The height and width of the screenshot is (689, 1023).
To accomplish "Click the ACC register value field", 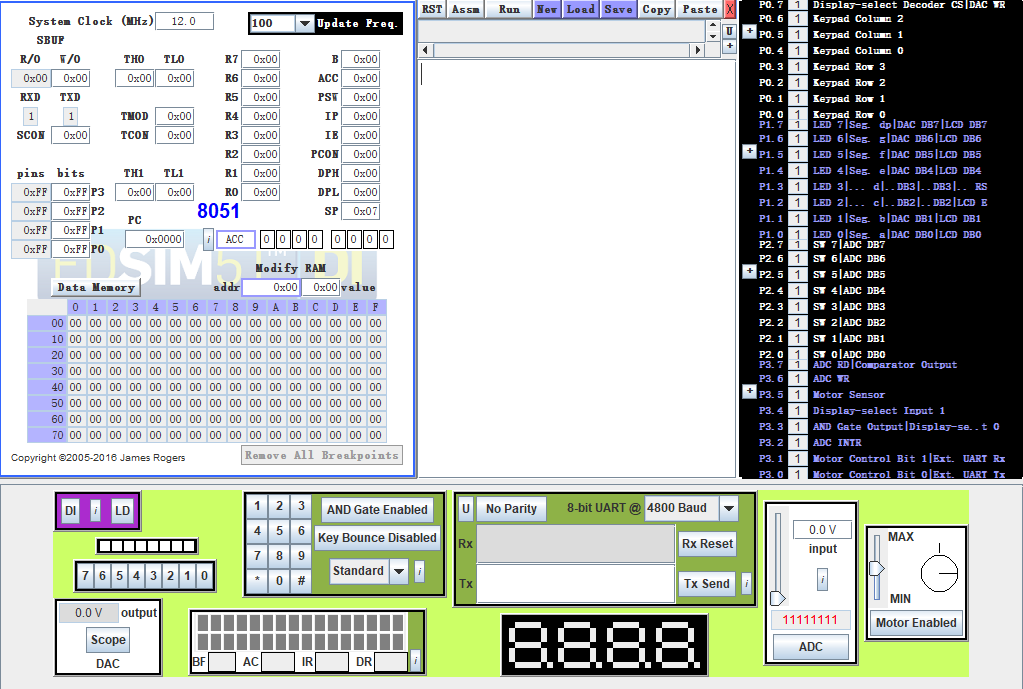I will tap(360, 78).
